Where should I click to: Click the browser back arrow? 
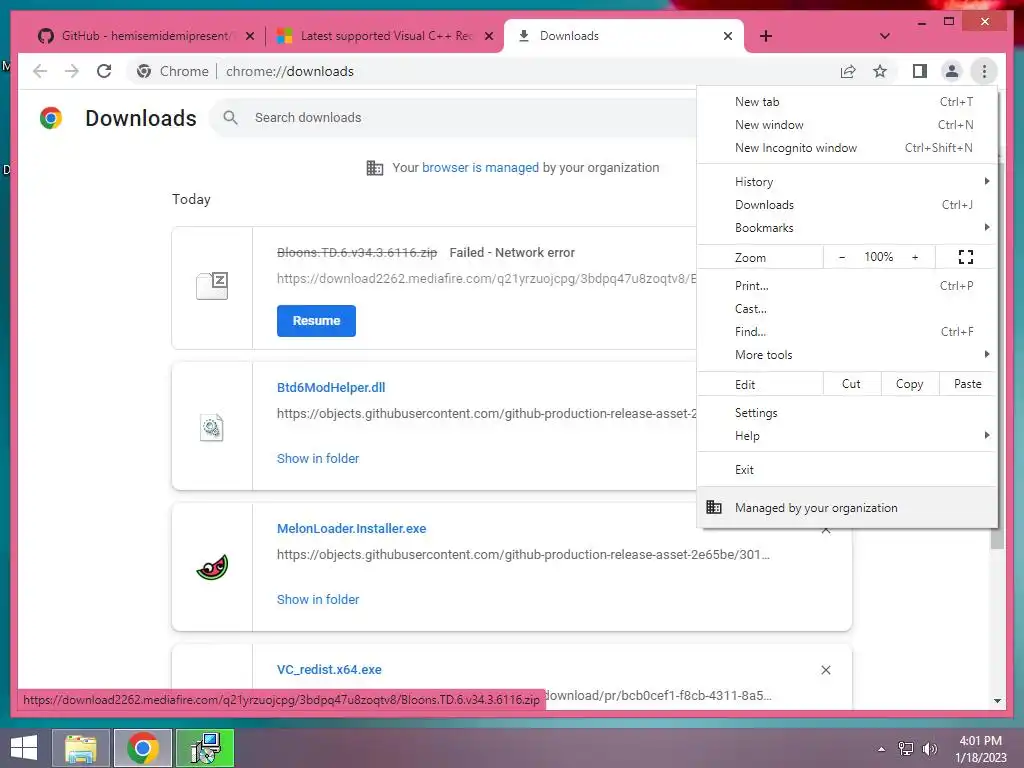[40, 71]
